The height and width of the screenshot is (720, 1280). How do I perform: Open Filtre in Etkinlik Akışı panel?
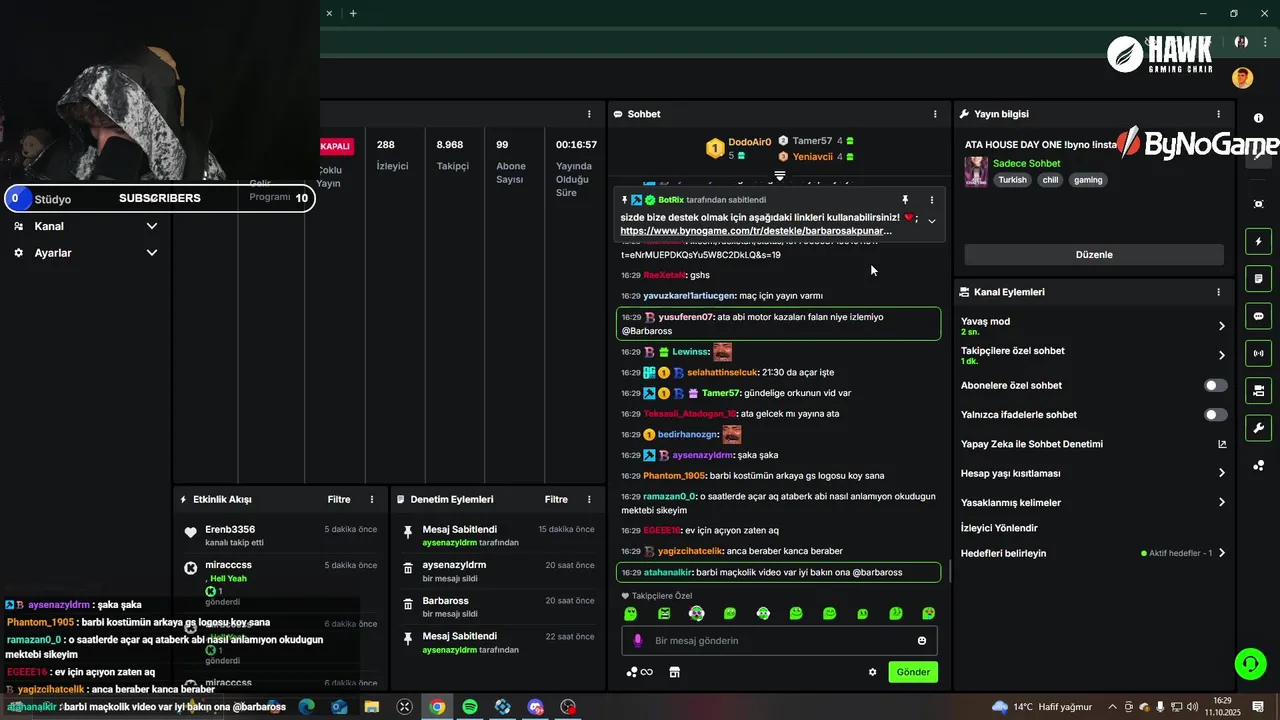pyautogui.click(x=339, y=499)
